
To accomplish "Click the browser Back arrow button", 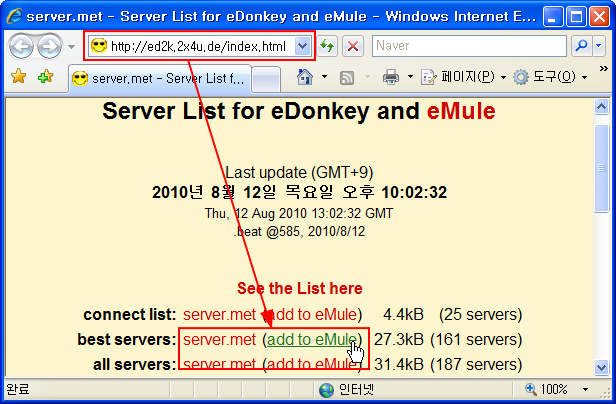I will tap(21, 46).
